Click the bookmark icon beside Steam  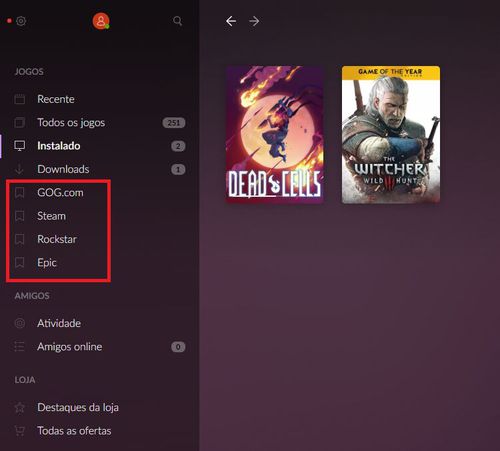[20, 216]
